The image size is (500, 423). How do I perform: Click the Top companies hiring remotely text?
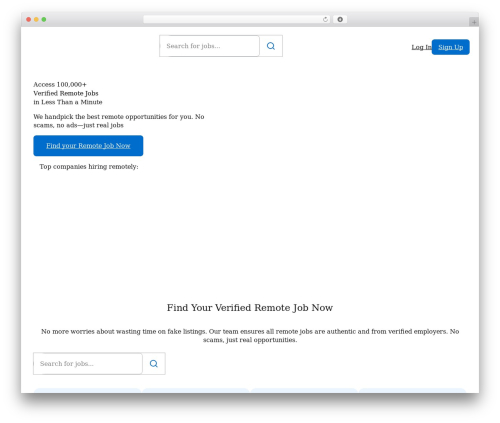[89, 167]
